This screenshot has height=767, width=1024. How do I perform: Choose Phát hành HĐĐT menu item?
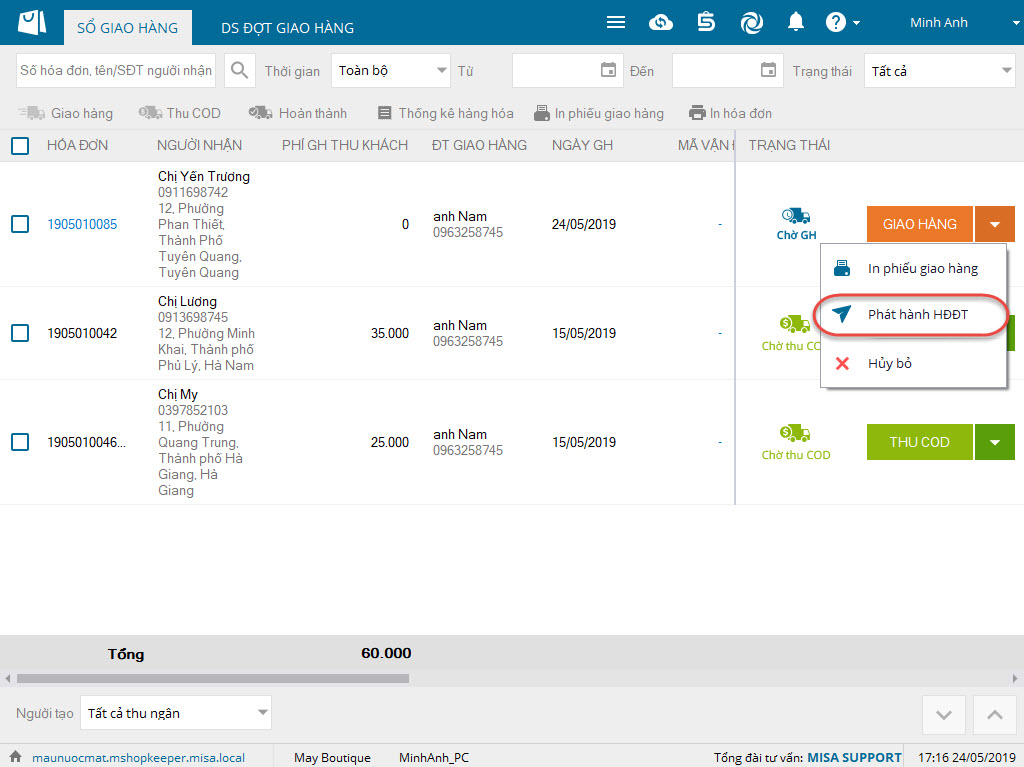point(913,315)
